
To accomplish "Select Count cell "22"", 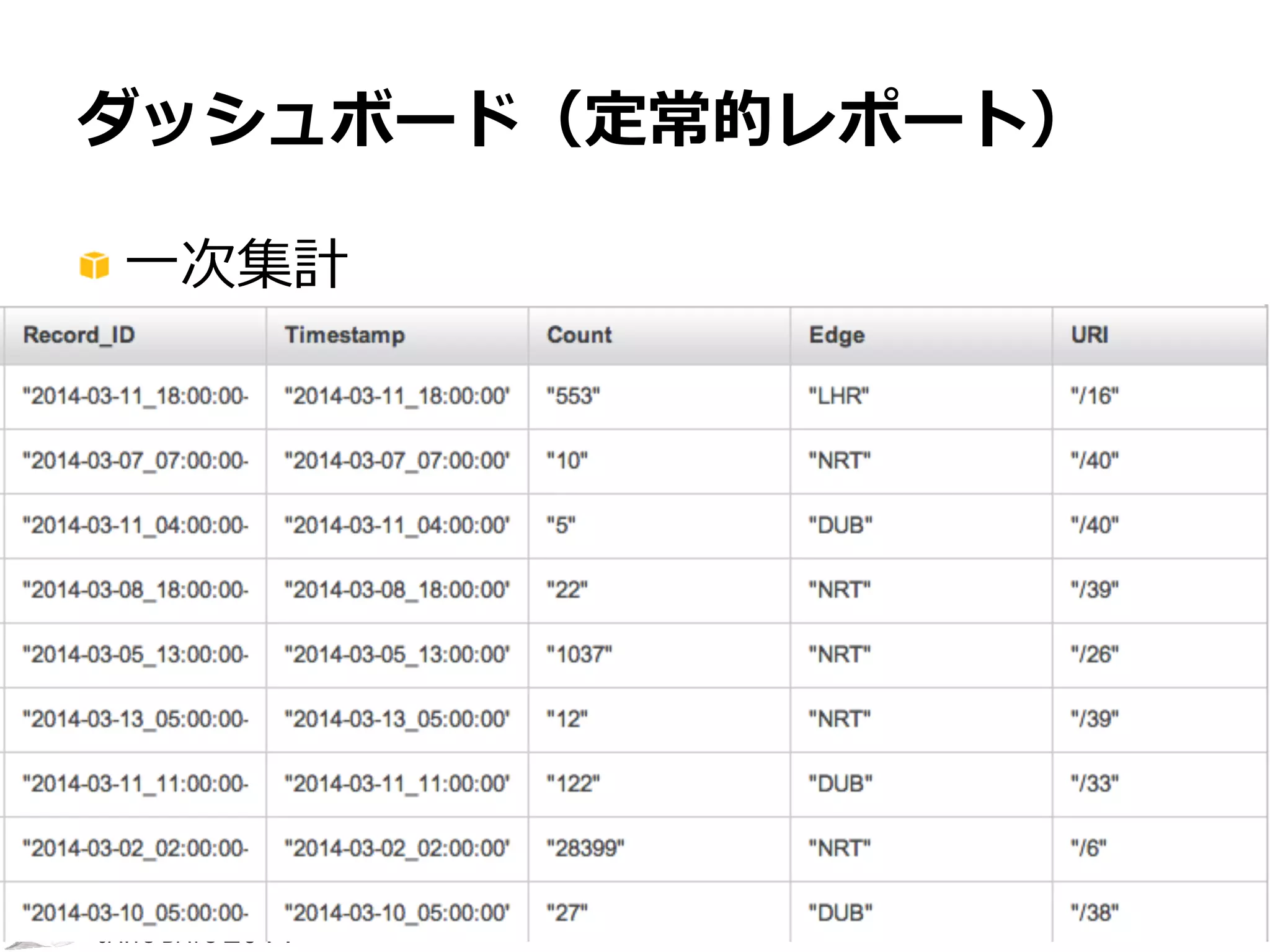I will [x=659, y=590].
